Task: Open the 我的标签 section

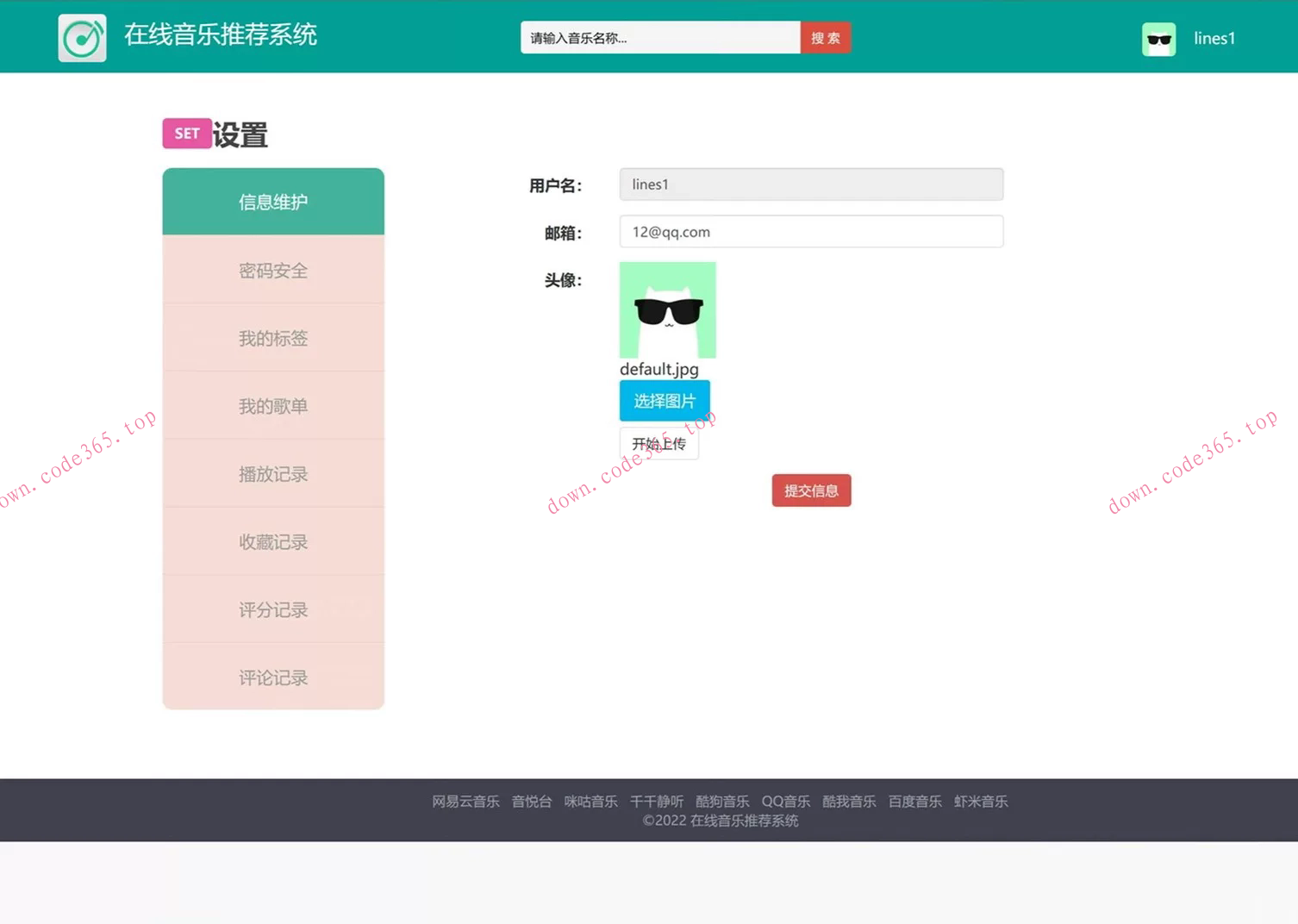Action: (x=272, y=338)
